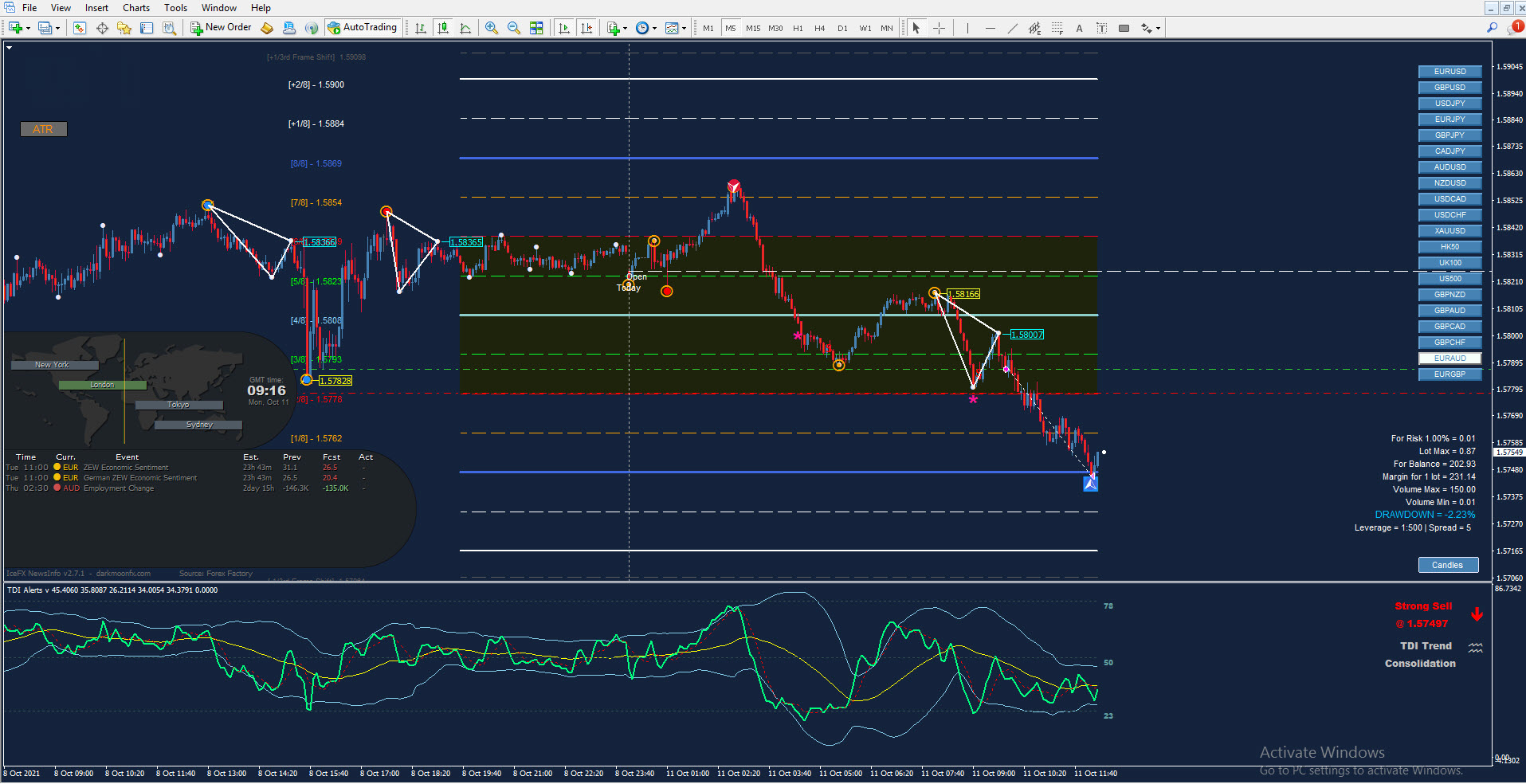Open the Strategy Tester magnifier icon
Viewport: 1526px width, 784px height.
click(x=169, y=28)
